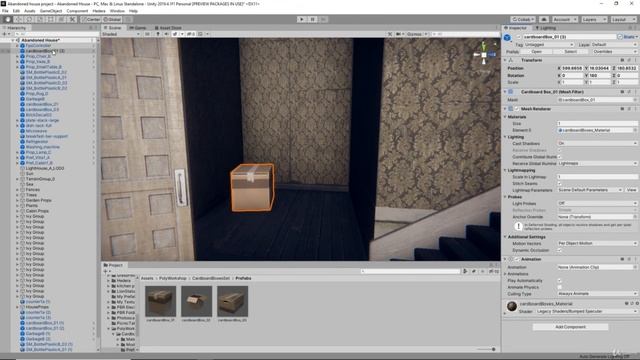Screen dimensions: 640x360
Task: Select the Move tool in toolbar
Action: [x=18, y=19]
